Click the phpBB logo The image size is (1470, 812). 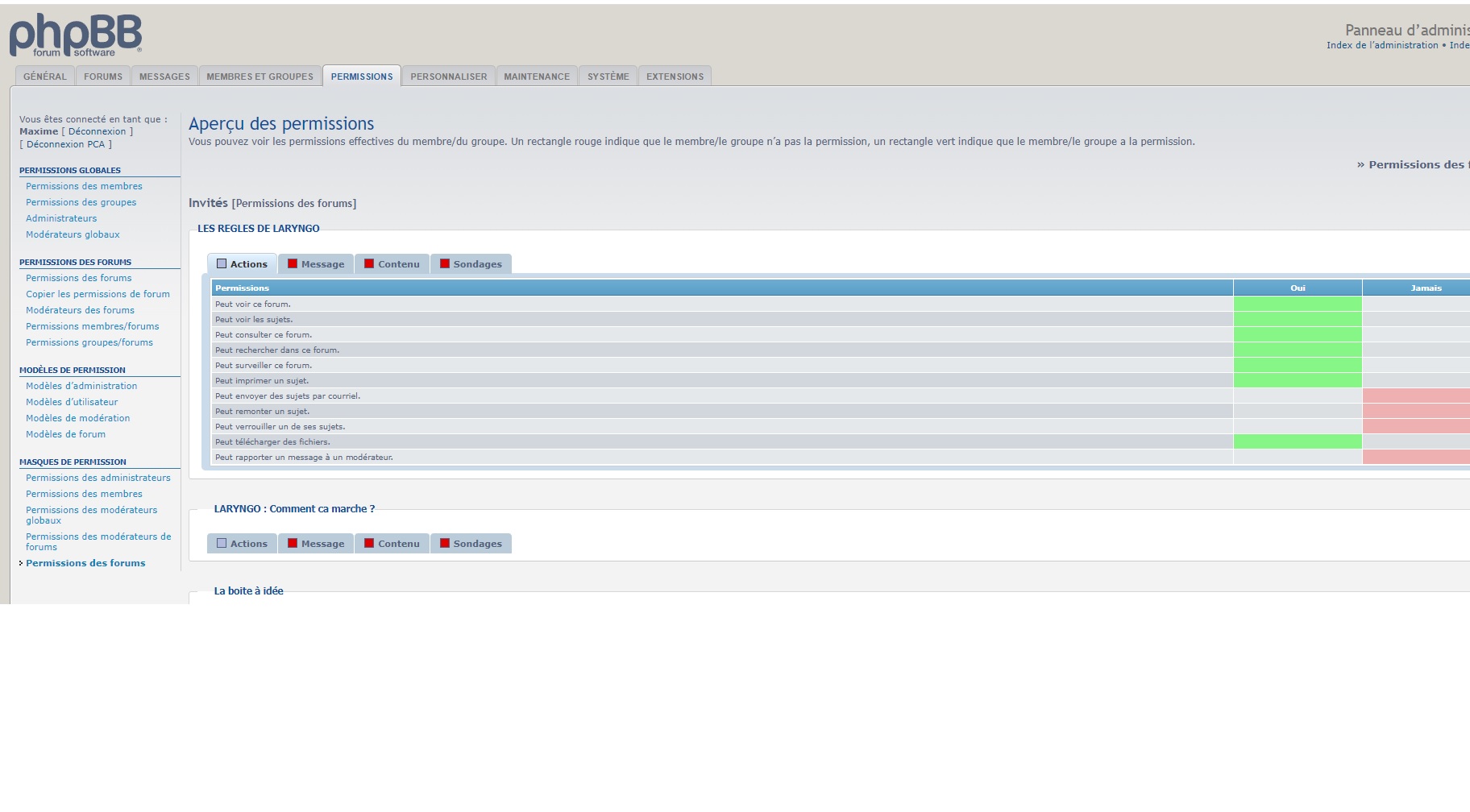point(76,36)
